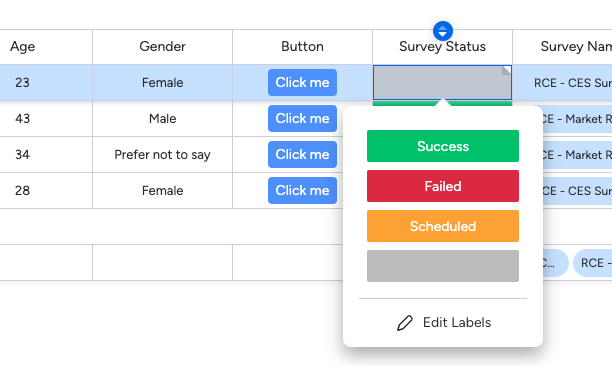
Task: Click the blue sort arrows icon above Survey Status
Action: (443, 31)
